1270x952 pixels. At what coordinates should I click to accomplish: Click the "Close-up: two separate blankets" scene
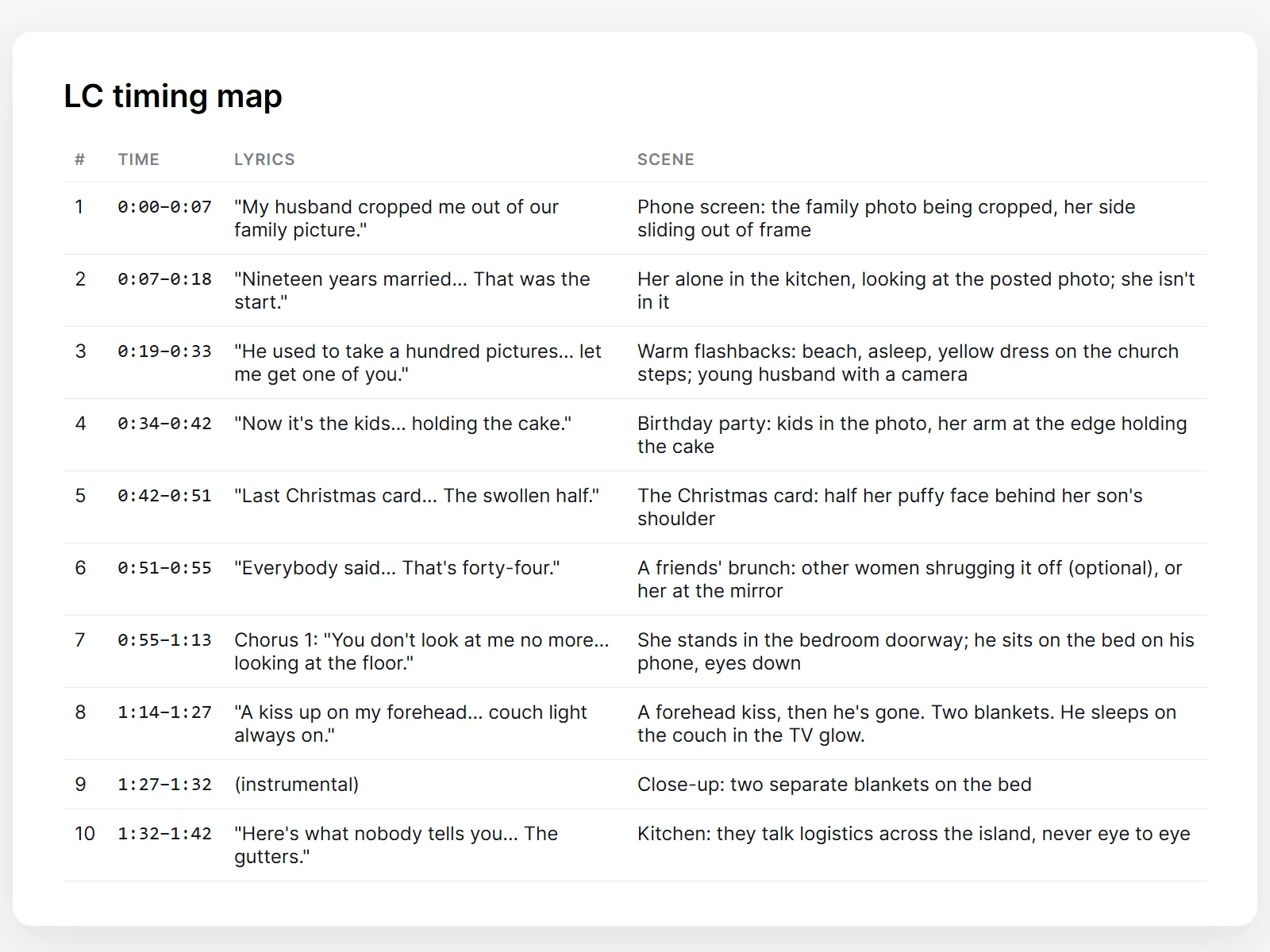point(834,785)
